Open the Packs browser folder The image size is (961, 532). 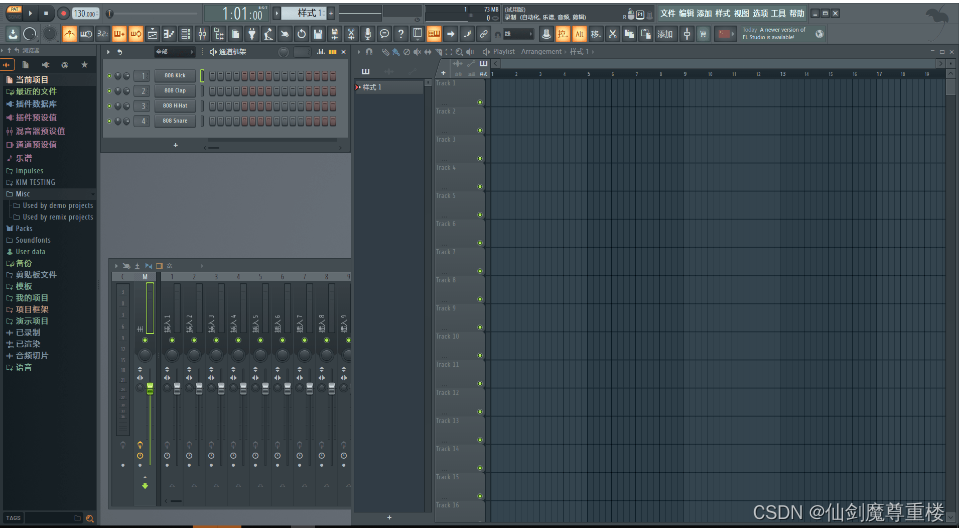pos(23,228)
